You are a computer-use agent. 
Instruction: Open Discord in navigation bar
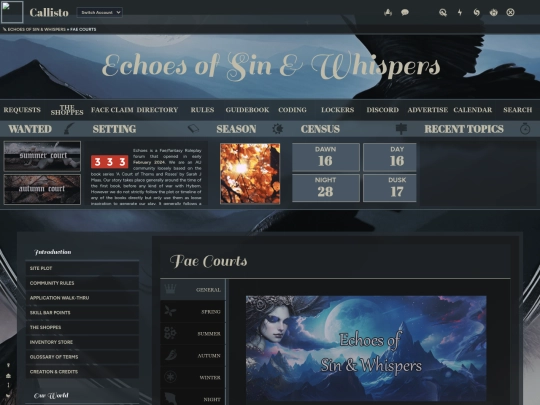[x=383, y=110]
